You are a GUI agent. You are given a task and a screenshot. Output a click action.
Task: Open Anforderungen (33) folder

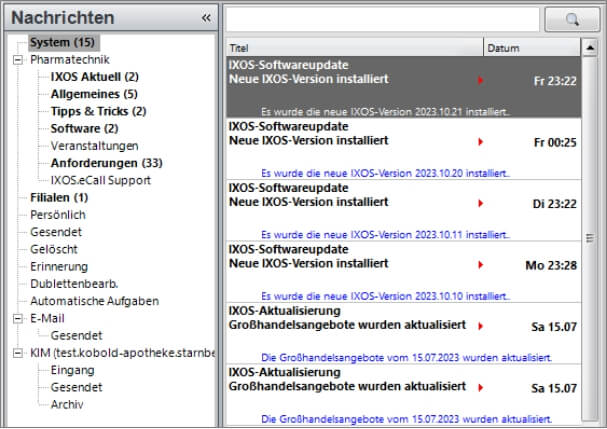(106, 163)
